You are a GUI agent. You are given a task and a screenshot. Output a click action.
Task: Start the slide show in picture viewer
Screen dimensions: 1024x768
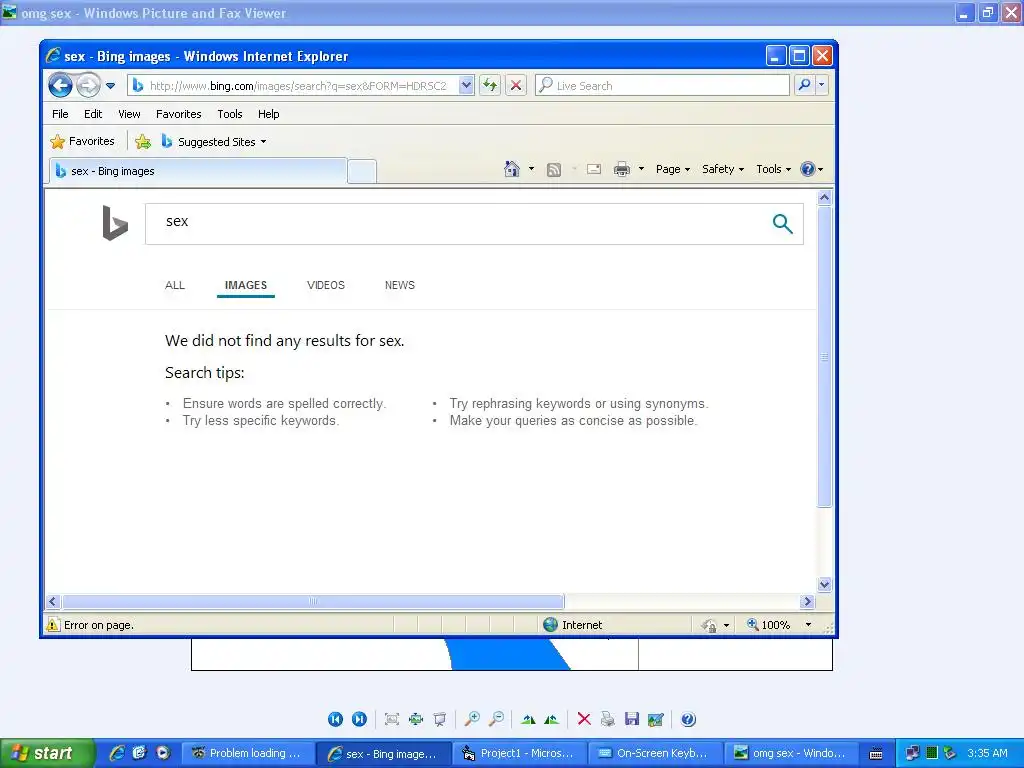pyautogui.click(x=440, y=719)
